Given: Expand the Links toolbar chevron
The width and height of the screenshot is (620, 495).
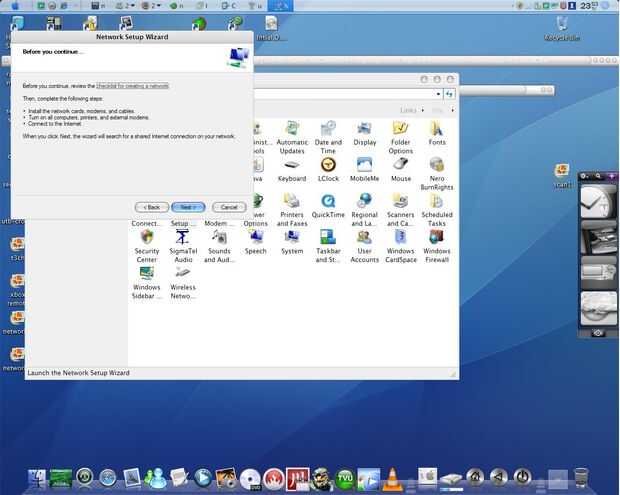Looking at the screenshot, I should click(x=423, y=110).
